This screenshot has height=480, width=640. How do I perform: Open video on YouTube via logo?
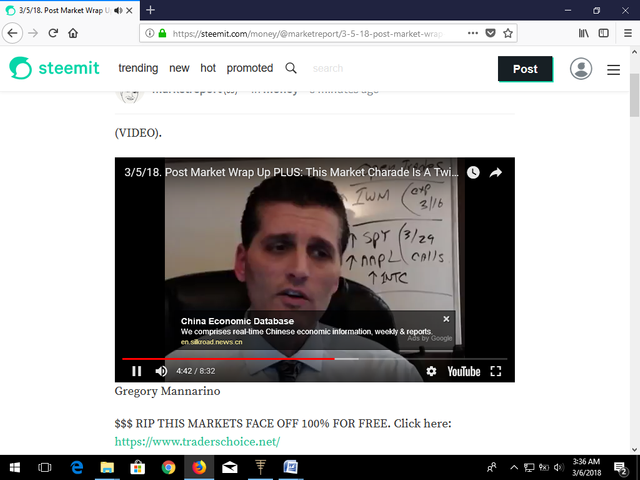coord(464,371)
